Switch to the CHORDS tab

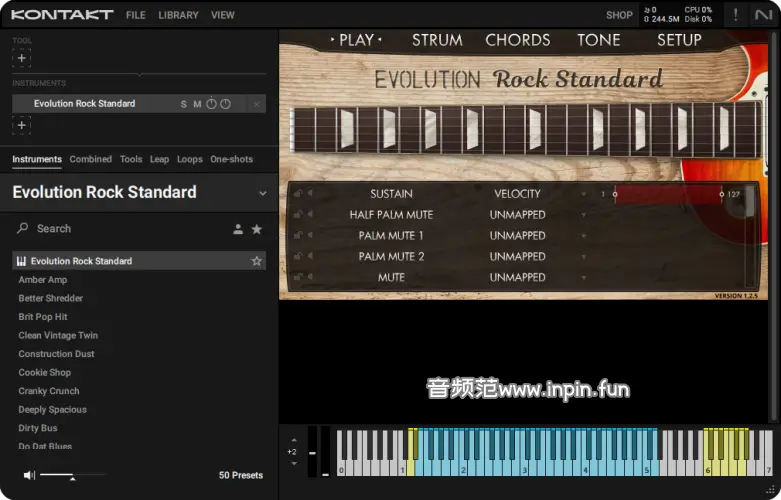click(517, 40)
